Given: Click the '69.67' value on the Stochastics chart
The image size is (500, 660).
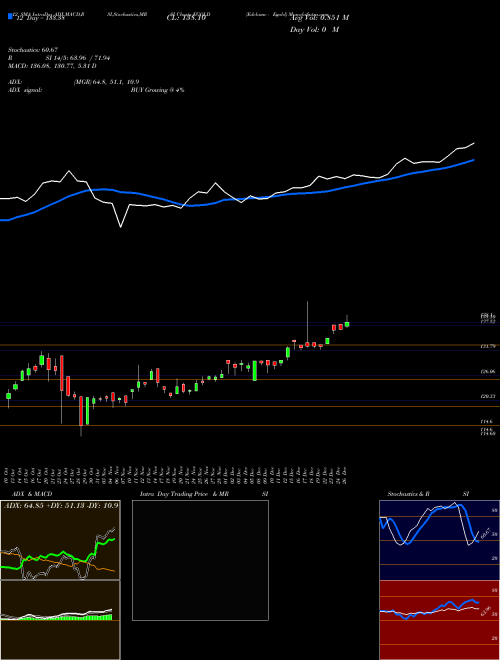Looking at the screenshot, I should tap(484, 534).
